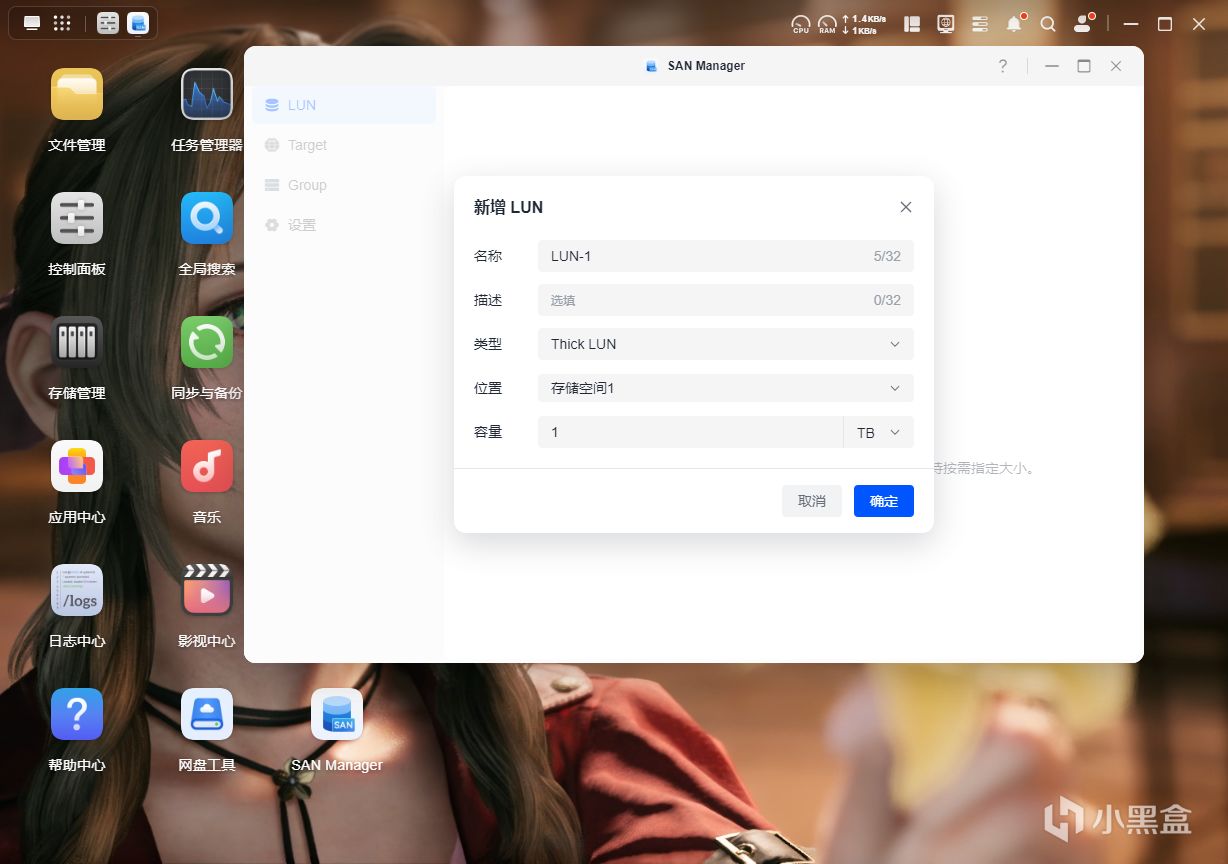Switch to control panel taskbar icon
Screen dimensions: 1228x864
[x=108, y=23]
